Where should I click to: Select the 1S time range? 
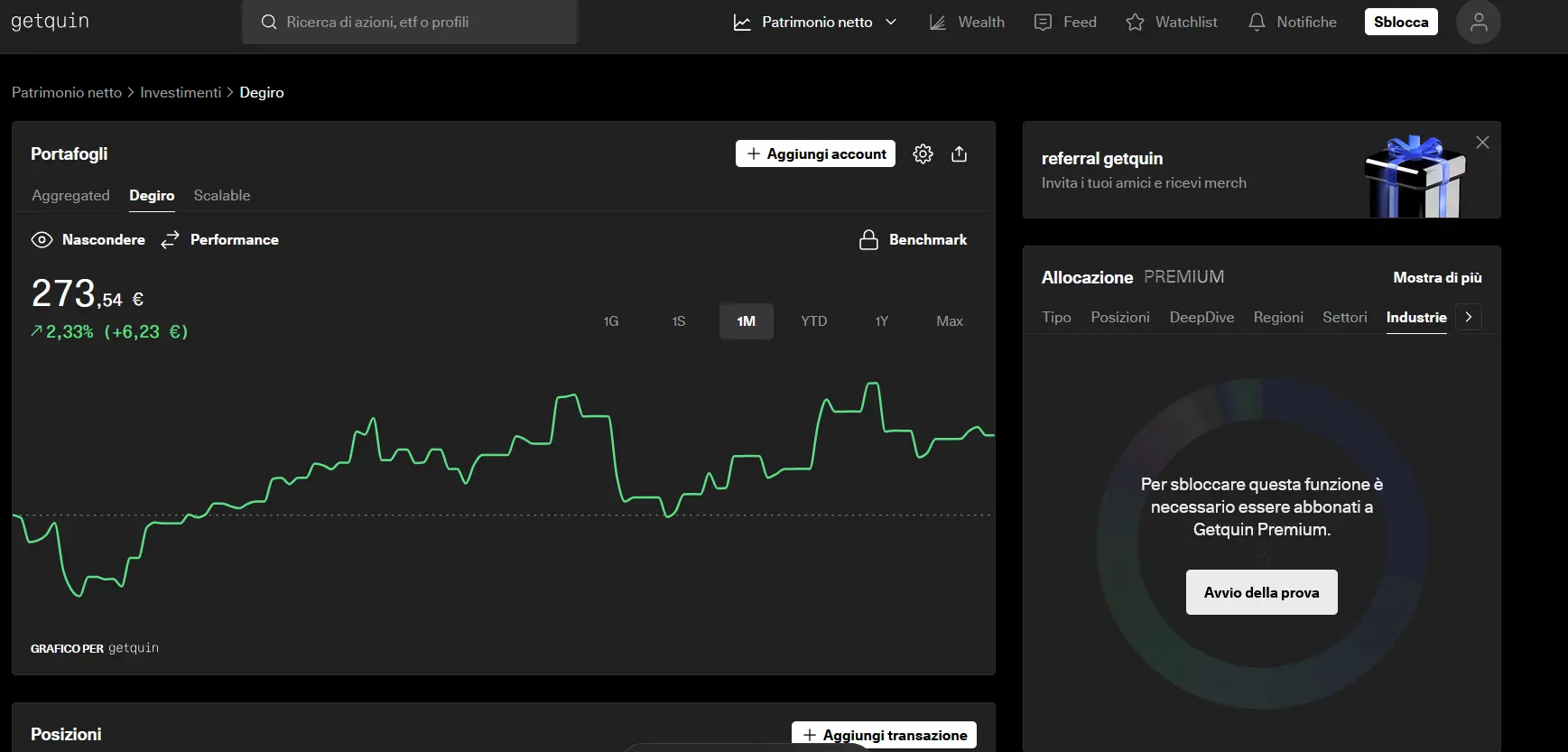679,321
